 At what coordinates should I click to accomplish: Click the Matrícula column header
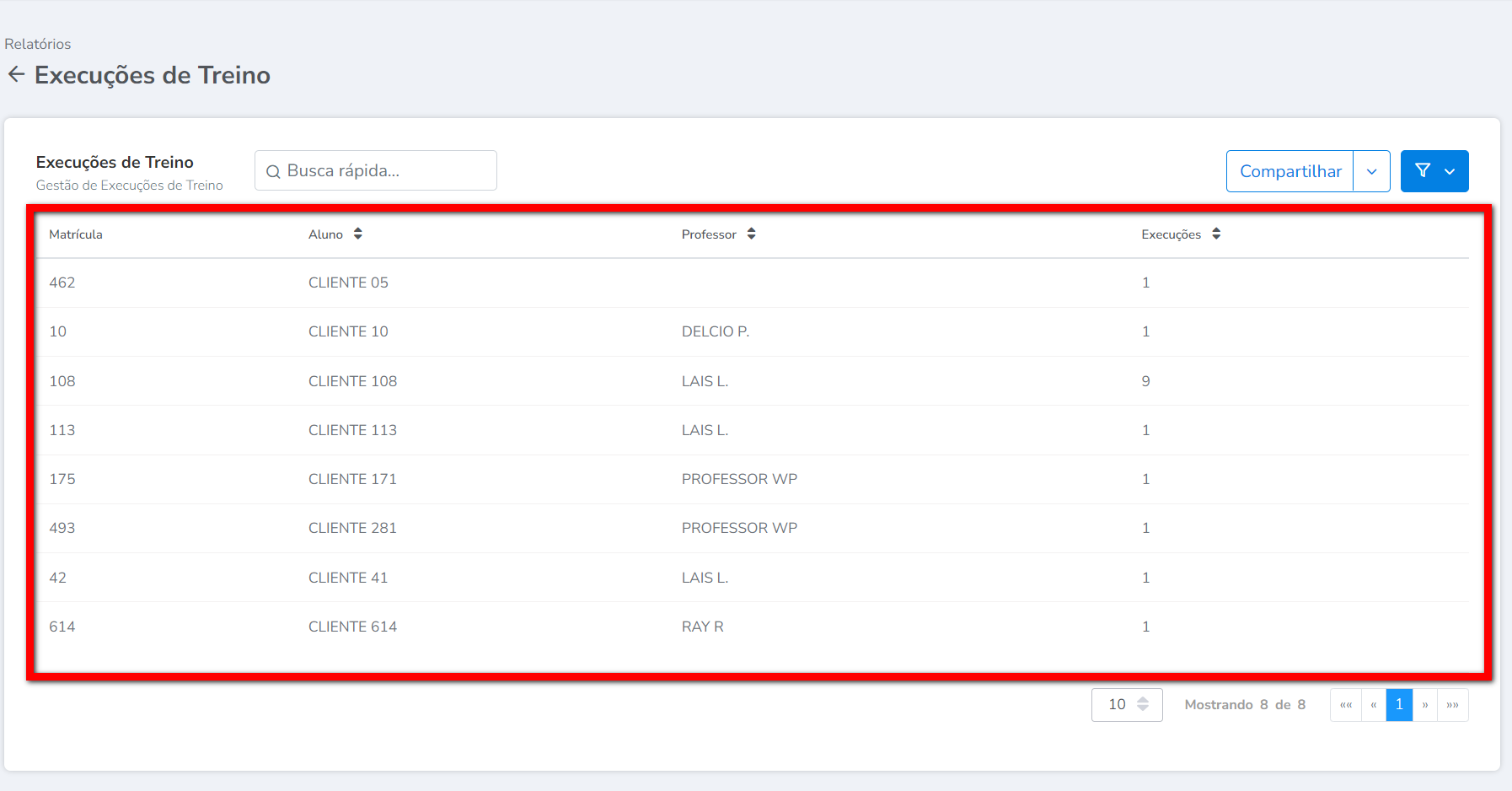[76, 234]
